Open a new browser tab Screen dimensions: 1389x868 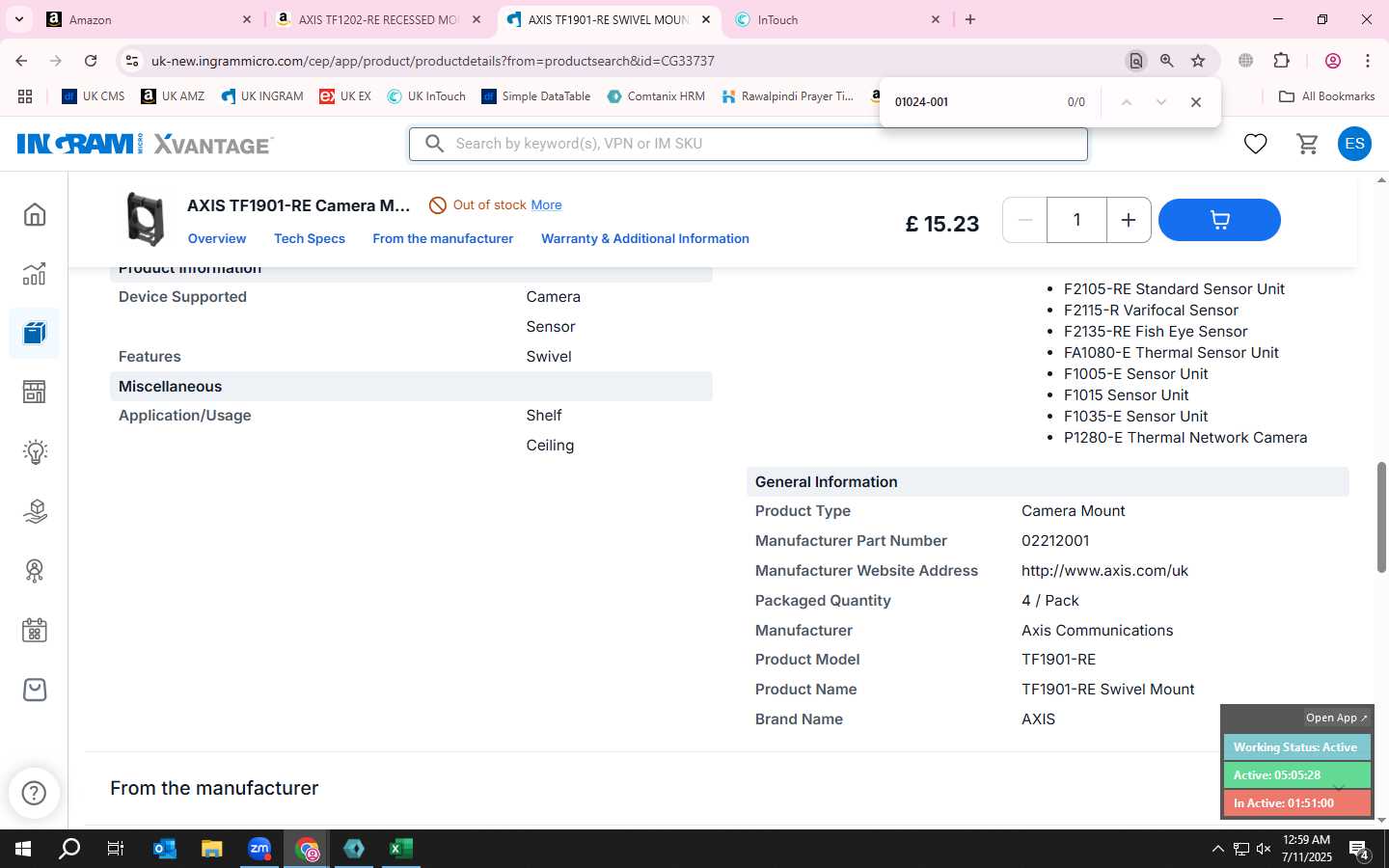[x=970, y=19]
